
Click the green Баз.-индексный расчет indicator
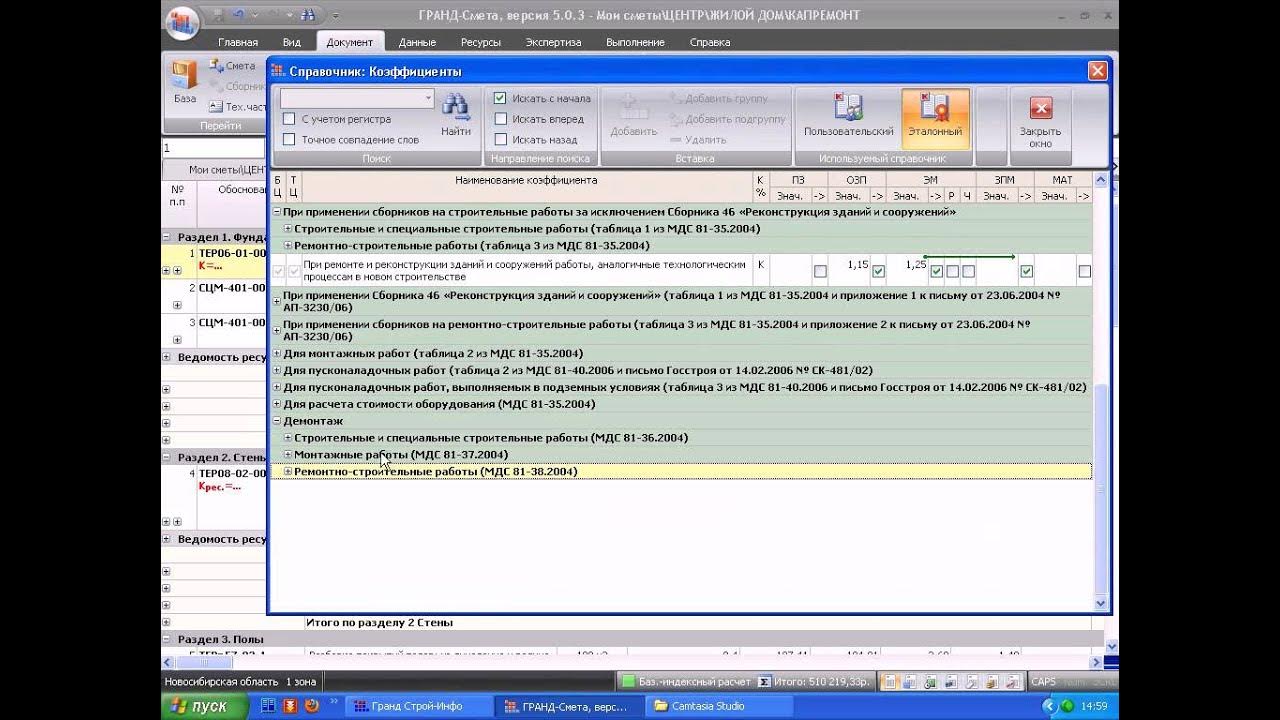tap(628, 681)
